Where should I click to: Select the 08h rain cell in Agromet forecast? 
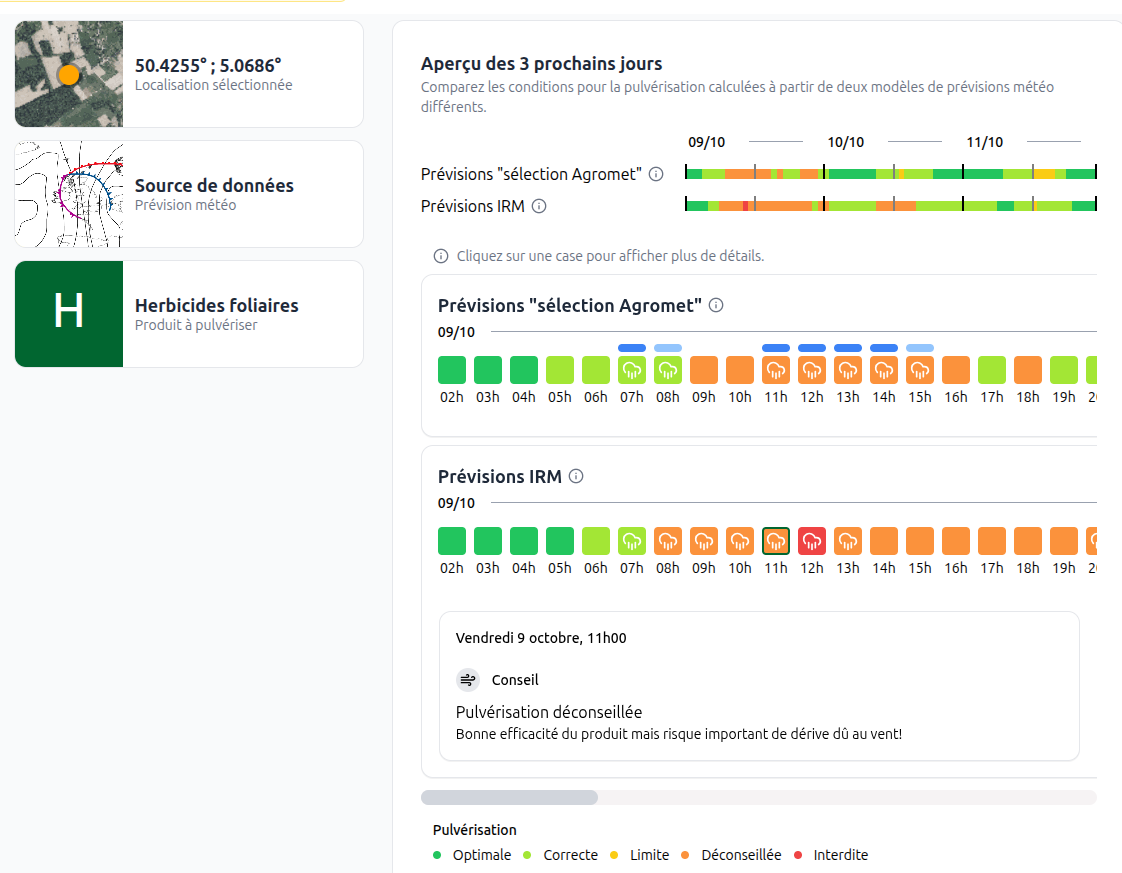click(x=668, y=370)
